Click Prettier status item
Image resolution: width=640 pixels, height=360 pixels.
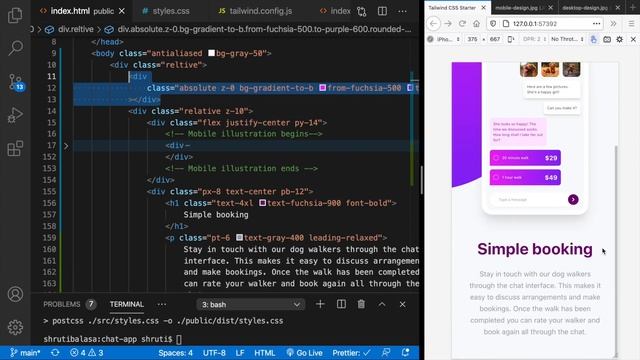pyautogui.click(x=351, y=353)
